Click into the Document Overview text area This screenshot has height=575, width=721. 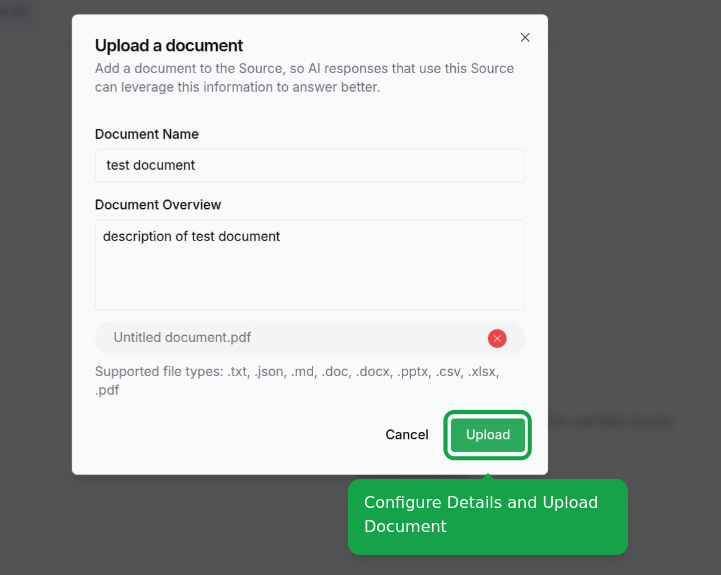(309, 264)
